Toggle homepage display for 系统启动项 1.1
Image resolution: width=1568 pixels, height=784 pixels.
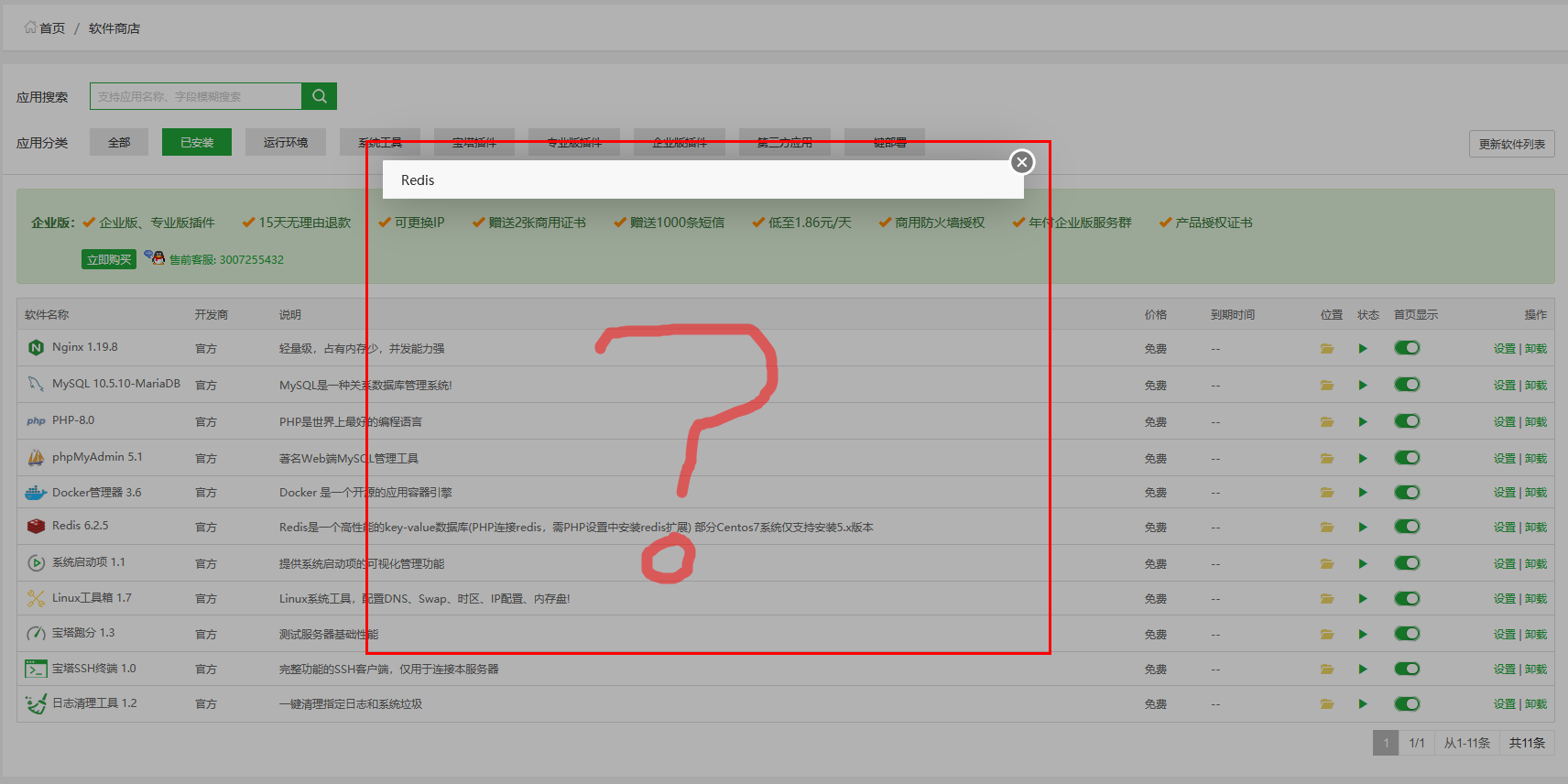pyautogui.click(x=1407, y=563)
